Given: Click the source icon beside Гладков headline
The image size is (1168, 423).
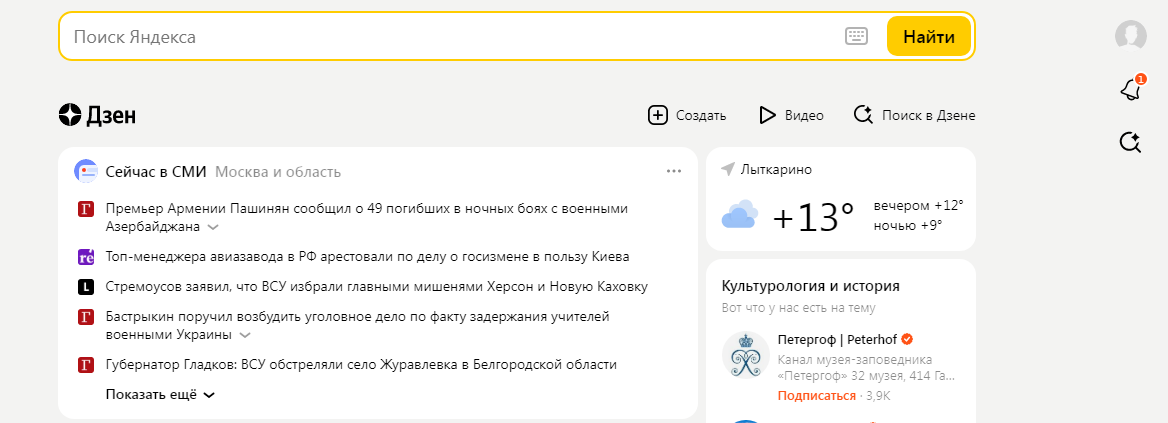Looking at the screenshot, I should pyautogui.click(x=85, y=365).
